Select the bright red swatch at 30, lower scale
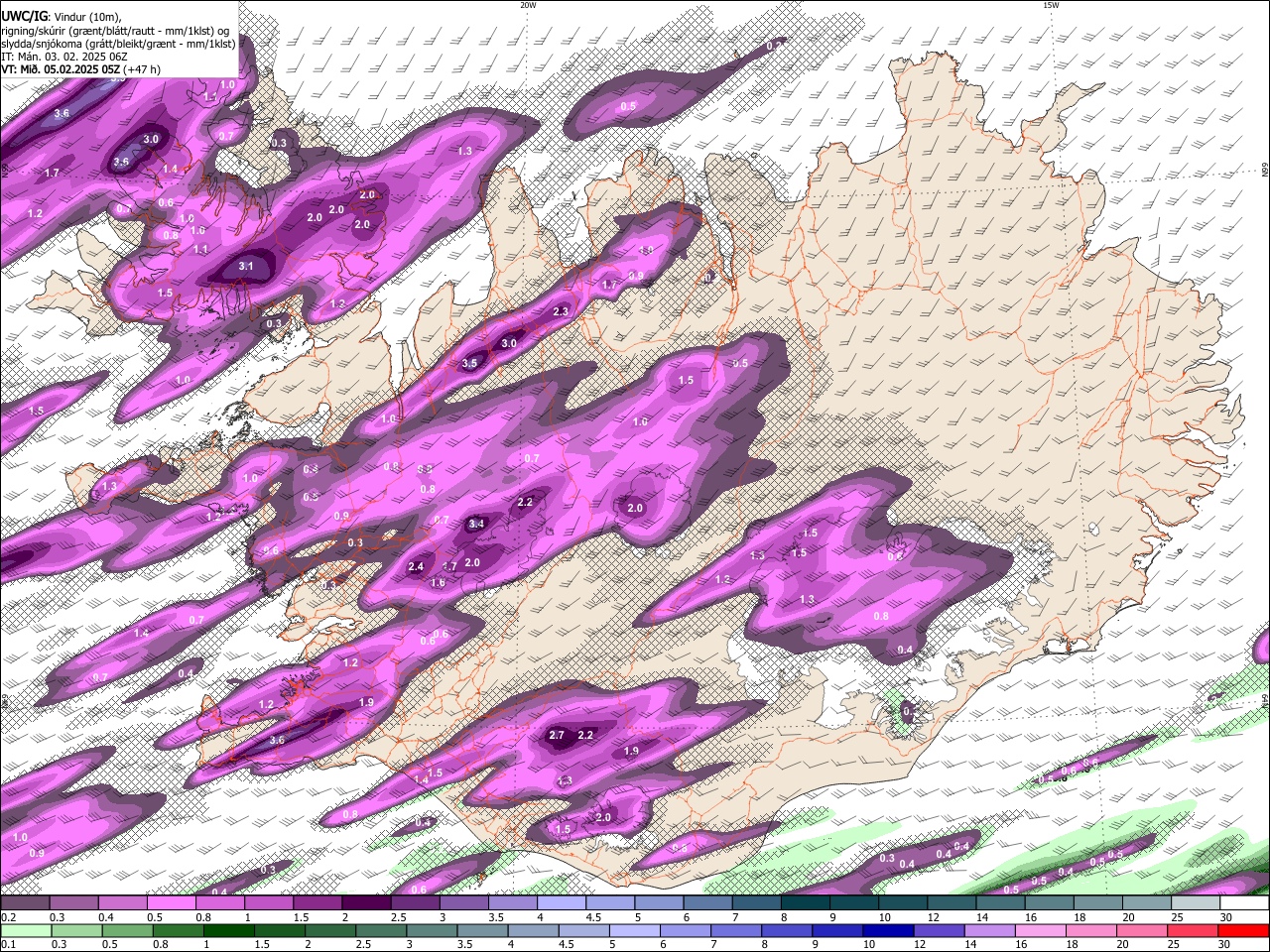Screen dimensions: 1270x952 (x=1243, y=930)
